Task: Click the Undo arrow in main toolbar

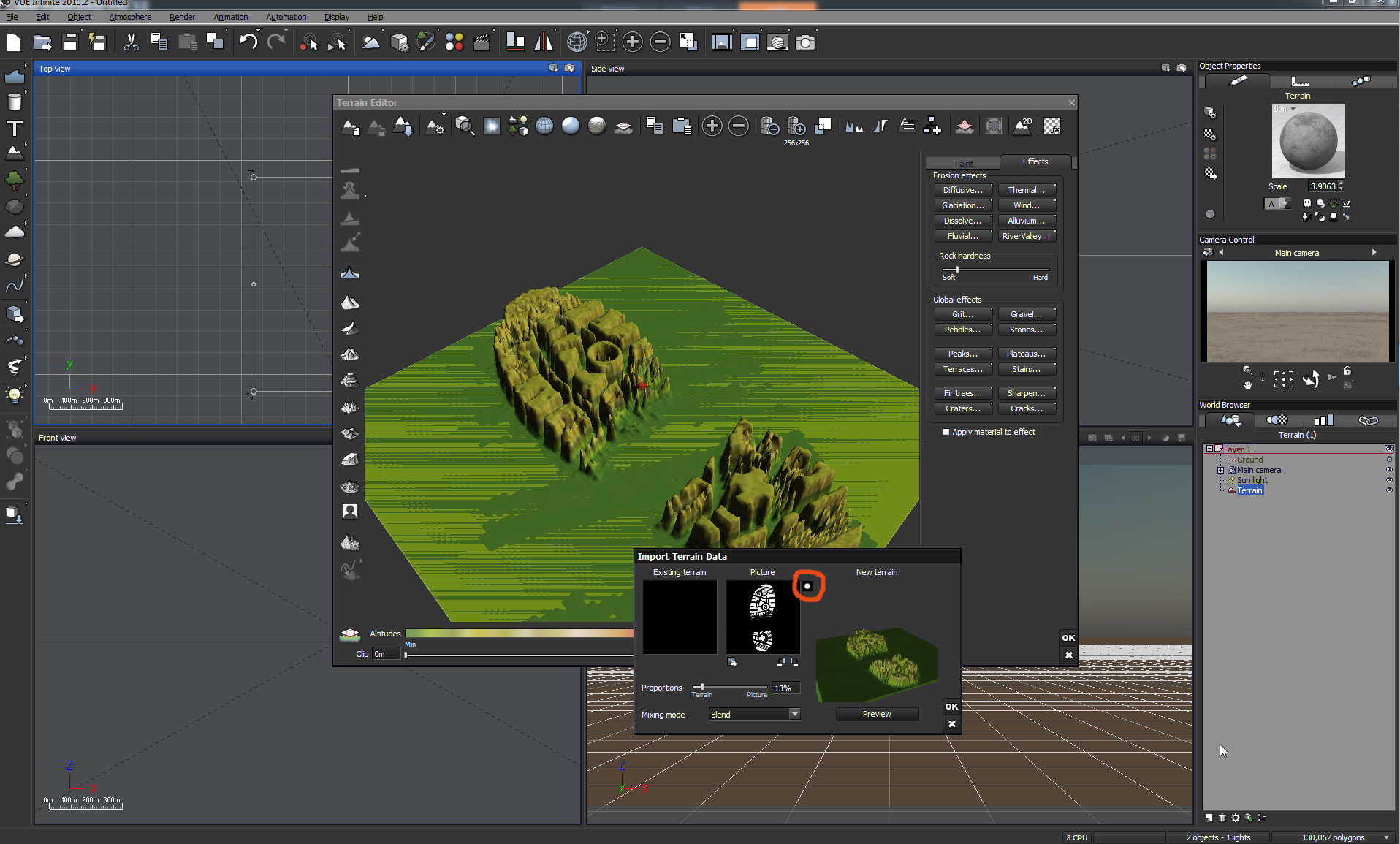Action: [248, 42]
